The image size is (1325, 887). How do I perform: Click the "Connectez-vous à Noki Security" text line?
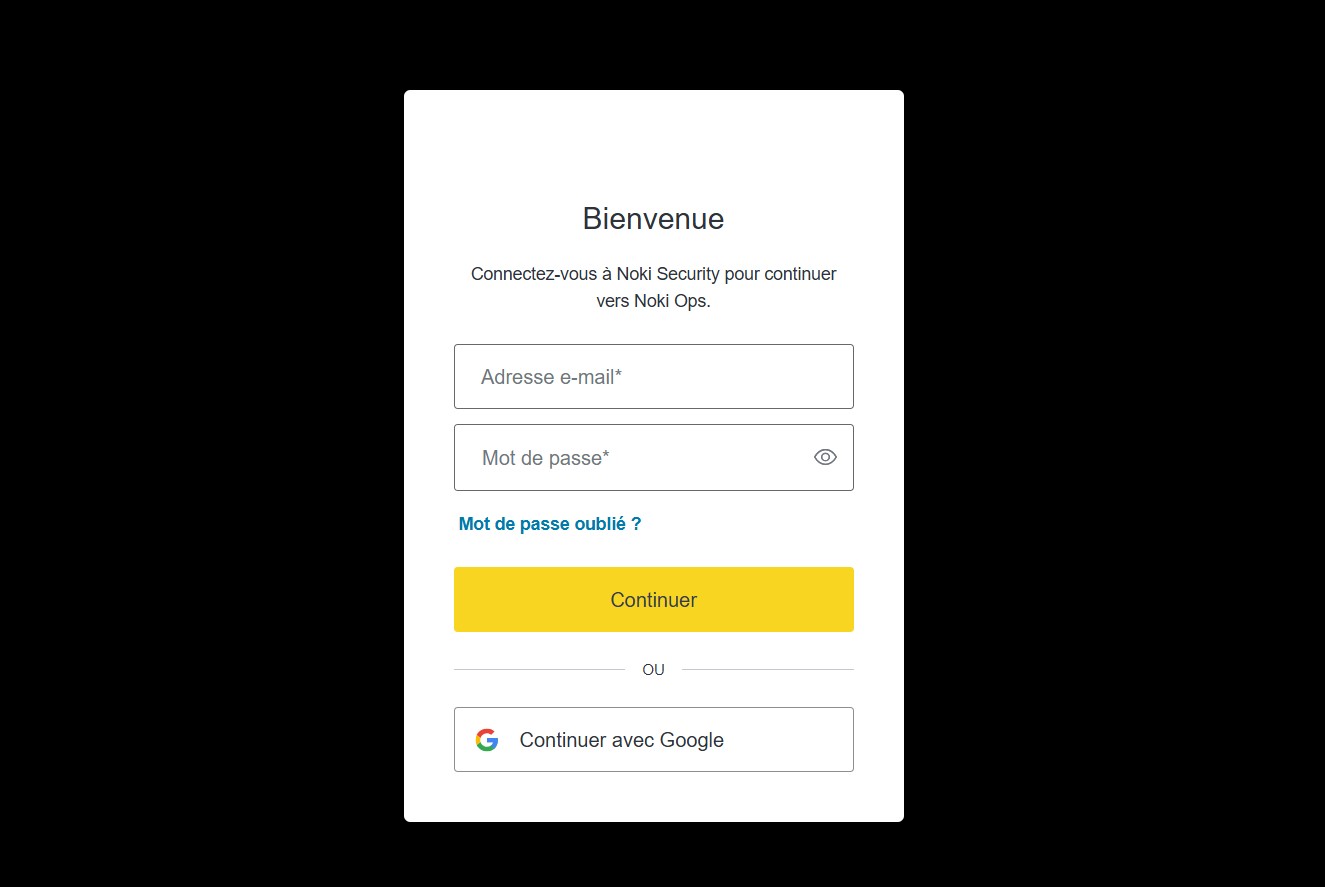click(654, 274)
